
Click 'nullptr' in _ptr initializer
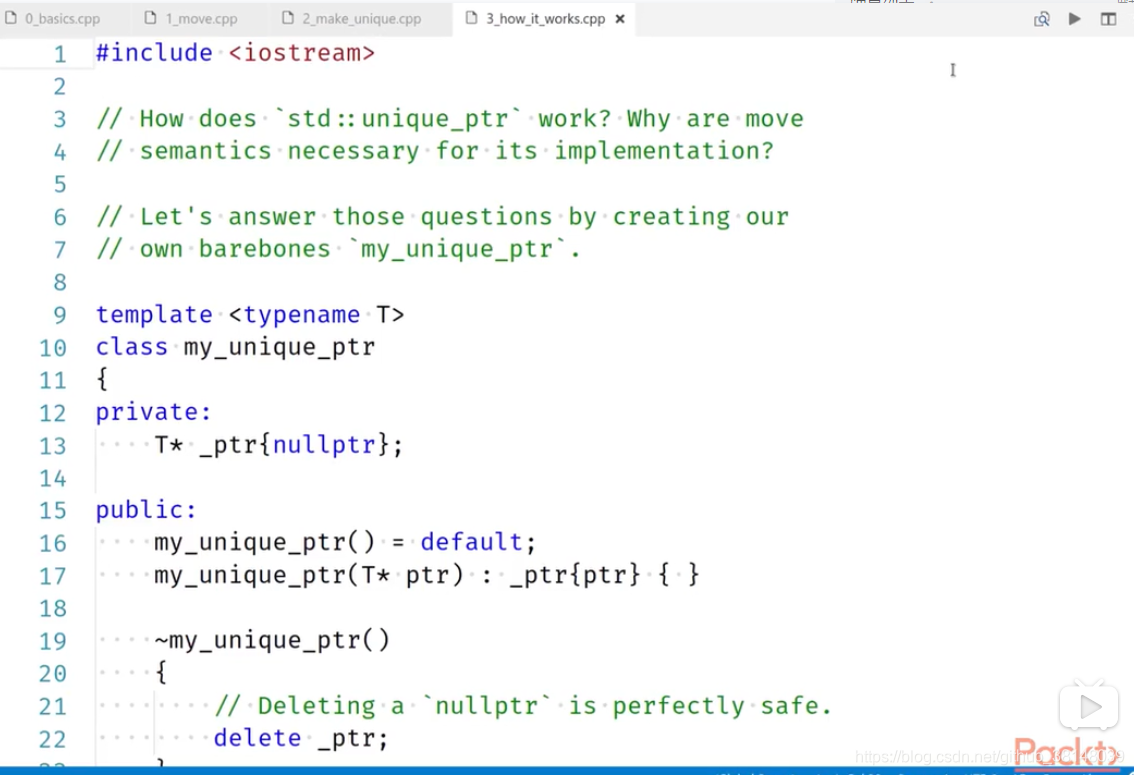pyautogui.click(x=324, y=445)
